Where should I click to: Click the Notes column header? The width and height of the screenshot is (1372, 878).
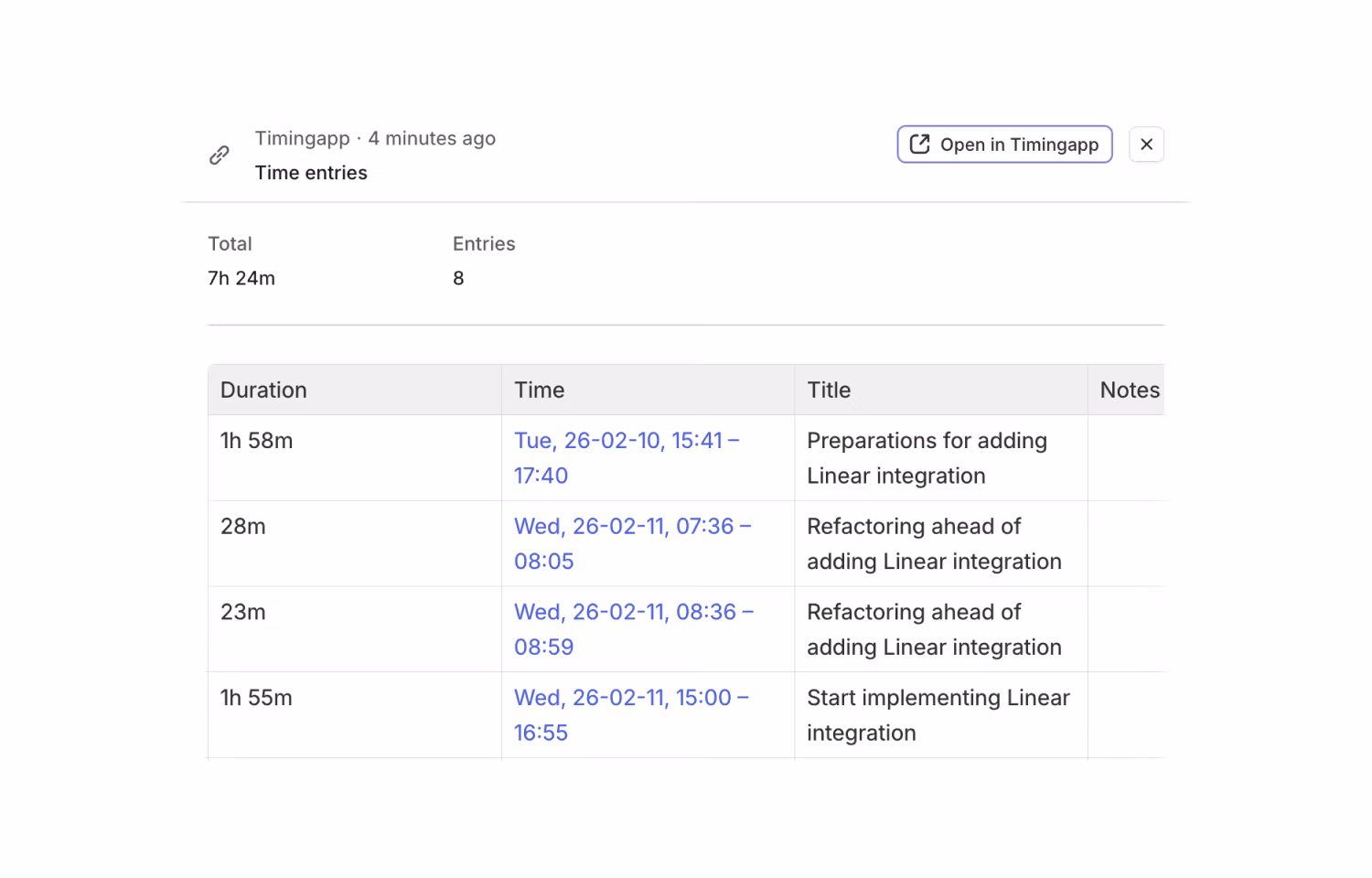[x=1129, y=391]
